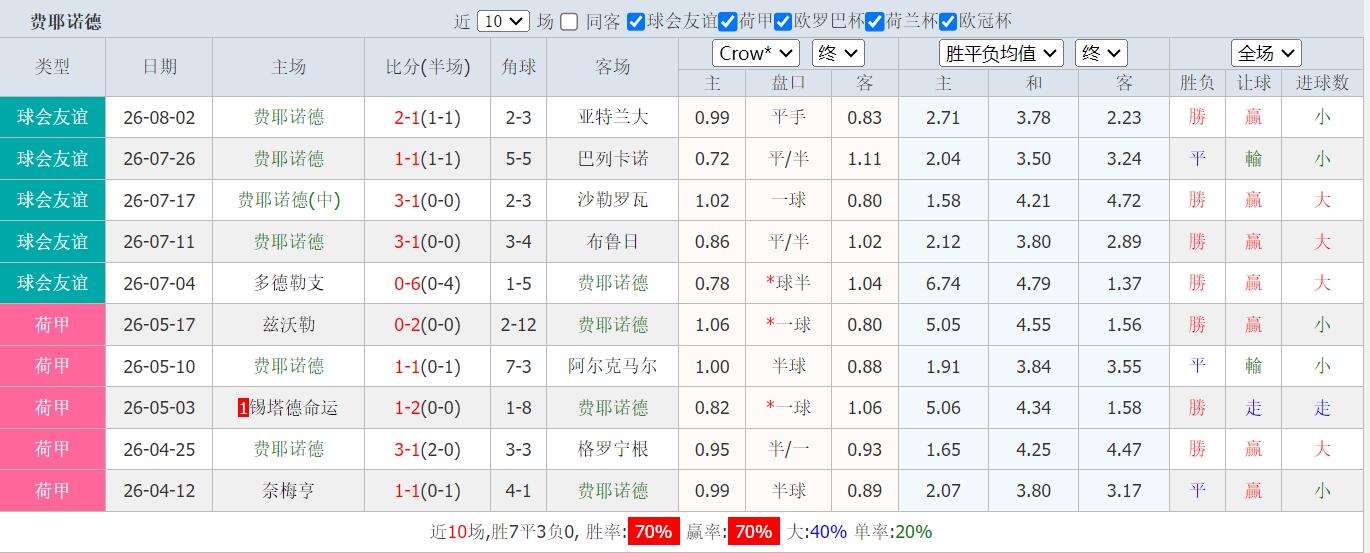
Task: Click the 类型 column header
Action: click(x=53, y=67)
